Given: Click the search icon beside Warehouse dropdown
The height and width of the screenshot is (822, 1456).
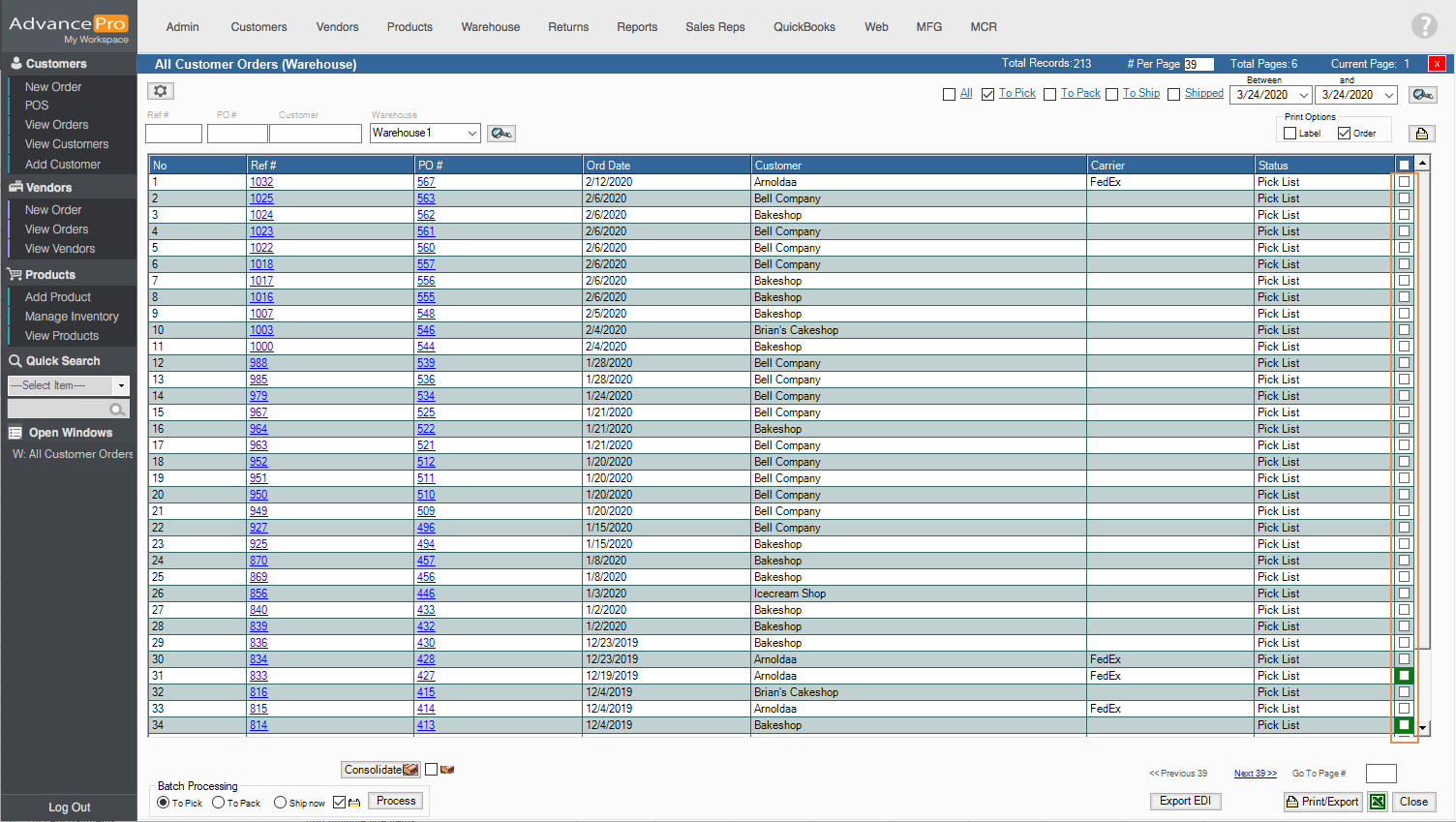Looking at the screenshot, I should pyautogui.click(x=500, y=134).
